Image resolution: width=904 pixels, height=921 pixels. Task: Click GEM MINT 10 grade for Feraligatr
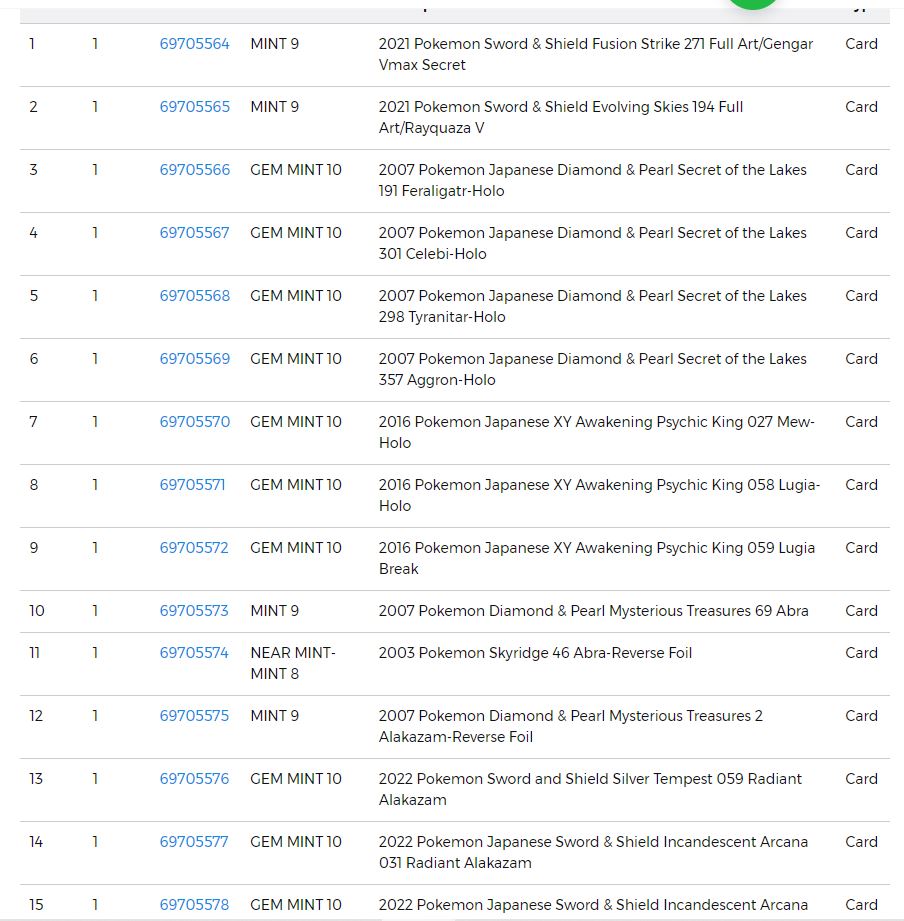[295, 170]
